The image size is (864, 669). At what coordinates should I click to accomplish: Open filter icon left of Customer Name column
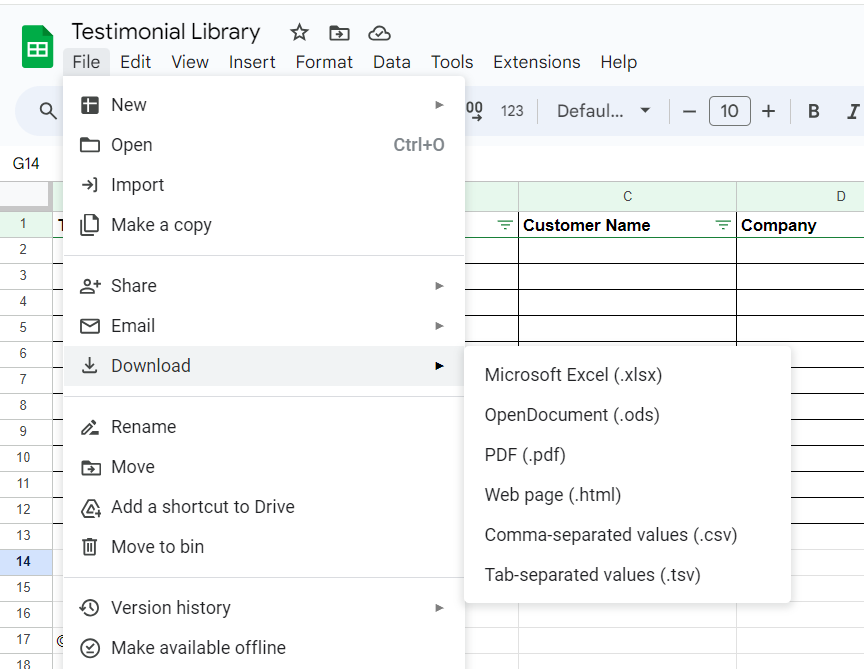(505, 225)
